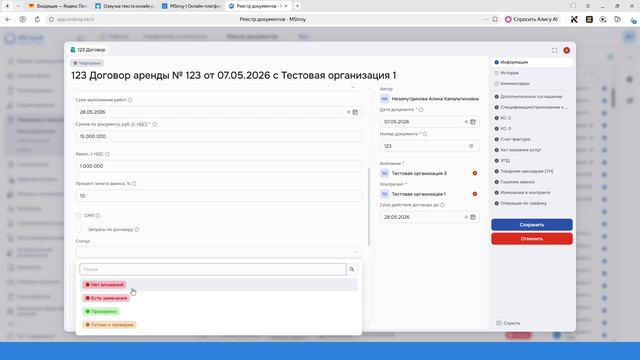Select status "Есть замечания" option
The image size is (640, 360).
pyautogui.click(x=106, y=298)
